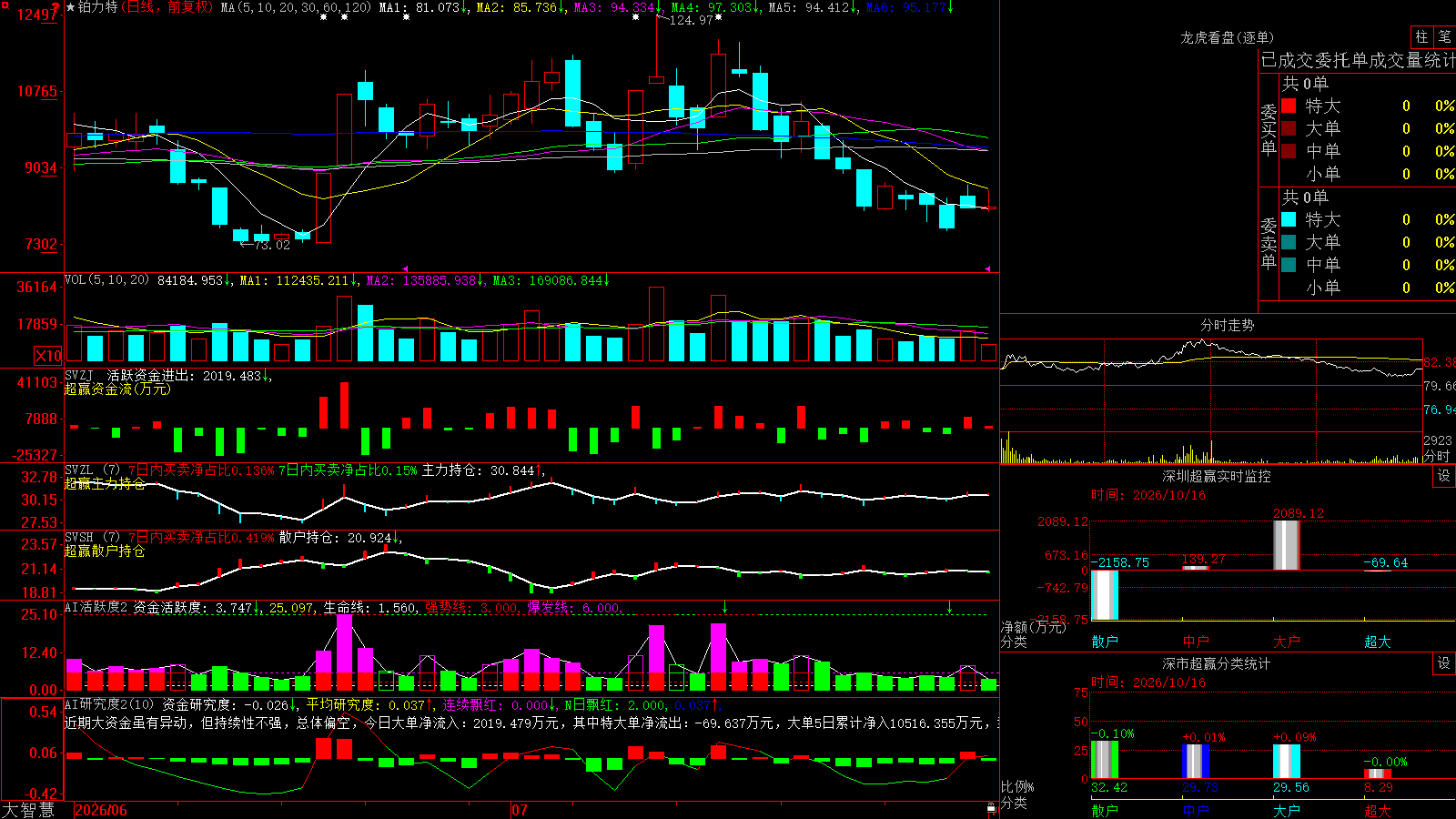Click the 32.42 散户 percentage bar
Image resolution: width=1456 pixels, height=819 pixels.
click(1104, 760)
